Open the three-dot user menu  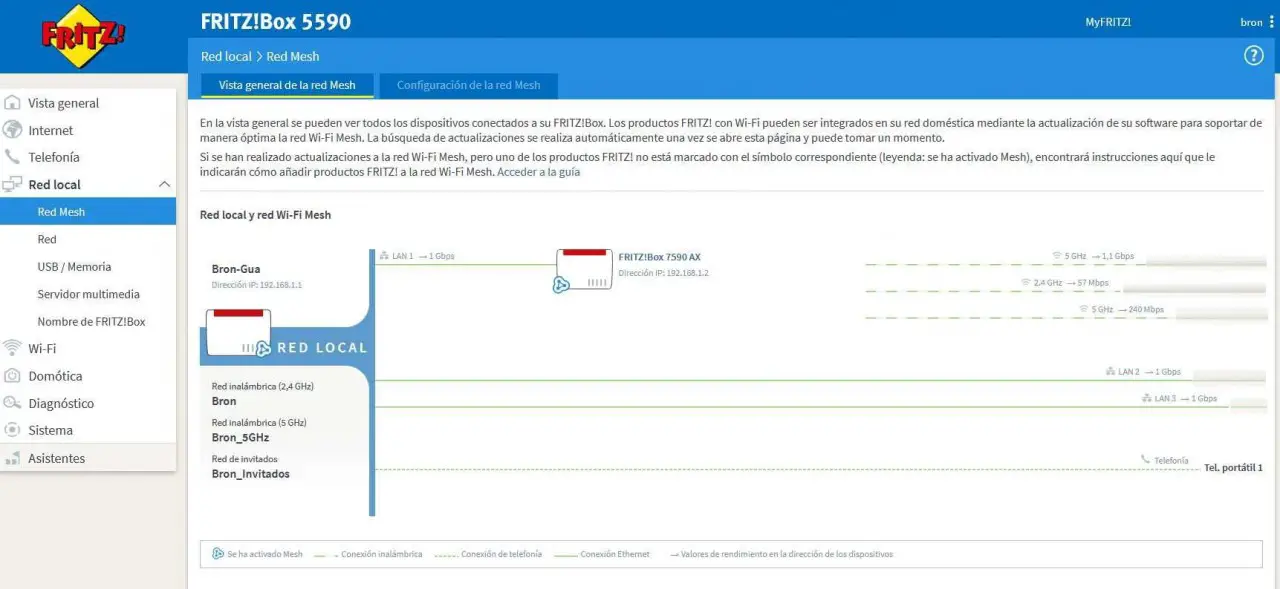pos(1270,22)
